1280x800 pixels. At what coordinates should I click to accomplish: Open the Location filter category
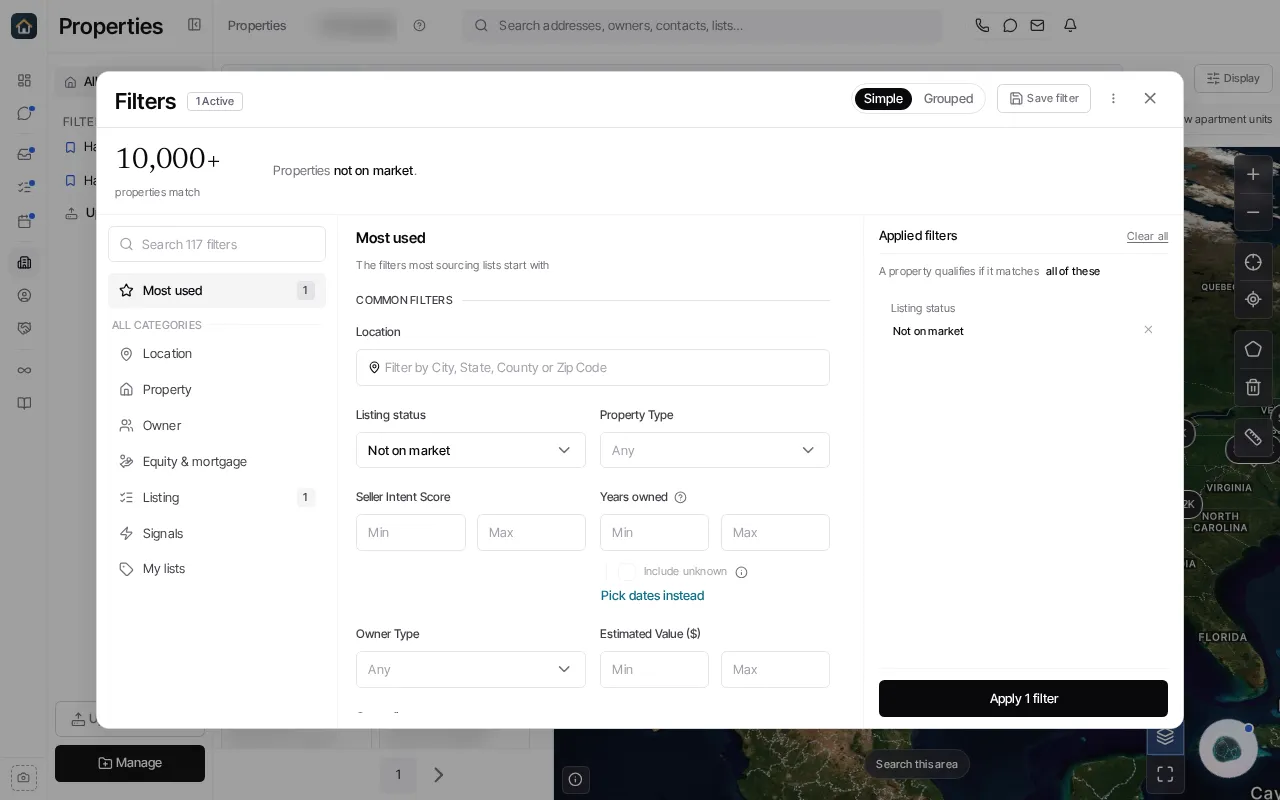pos(217,353)
